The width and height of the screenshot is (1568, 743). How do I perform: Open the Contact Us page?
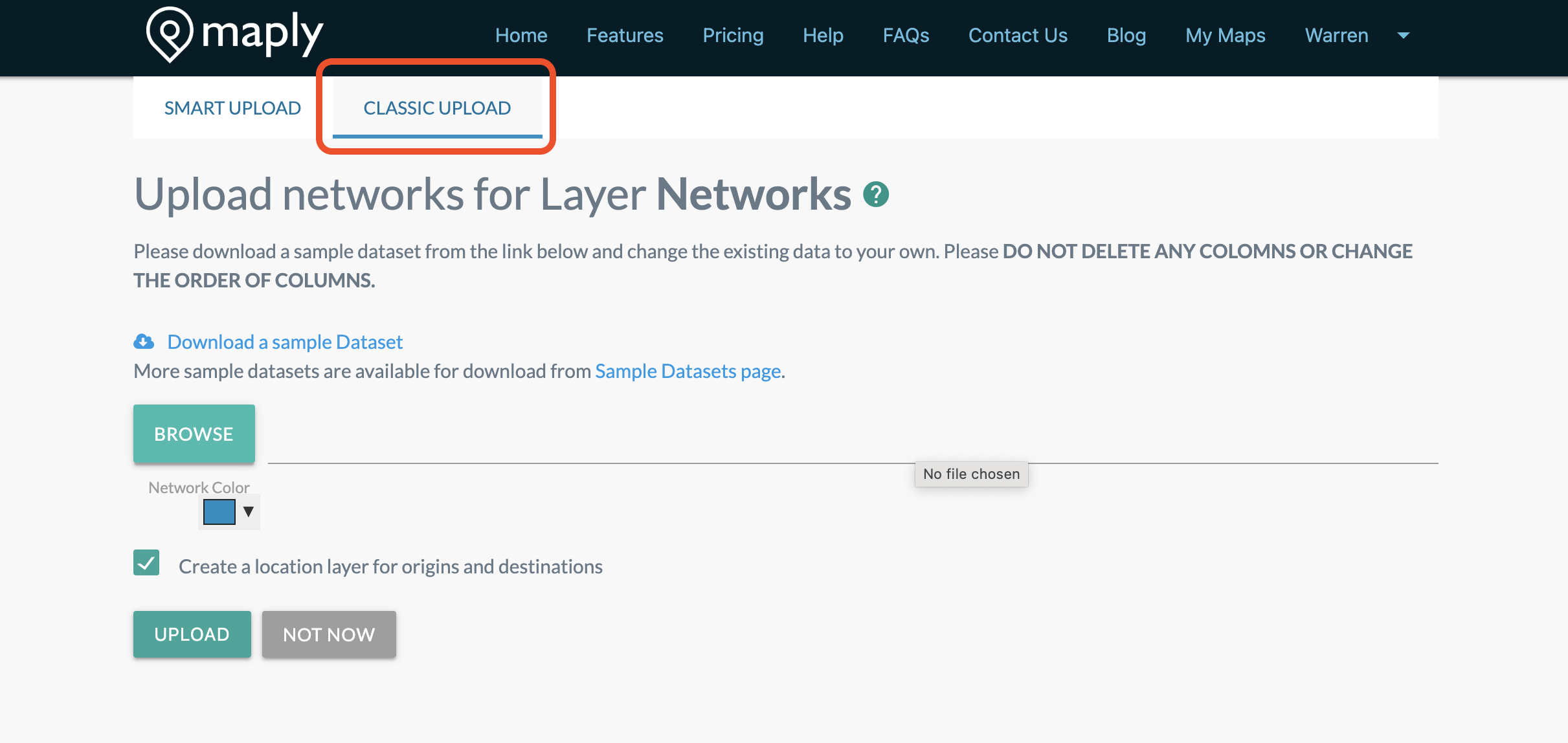click(x=1018, y=36)
